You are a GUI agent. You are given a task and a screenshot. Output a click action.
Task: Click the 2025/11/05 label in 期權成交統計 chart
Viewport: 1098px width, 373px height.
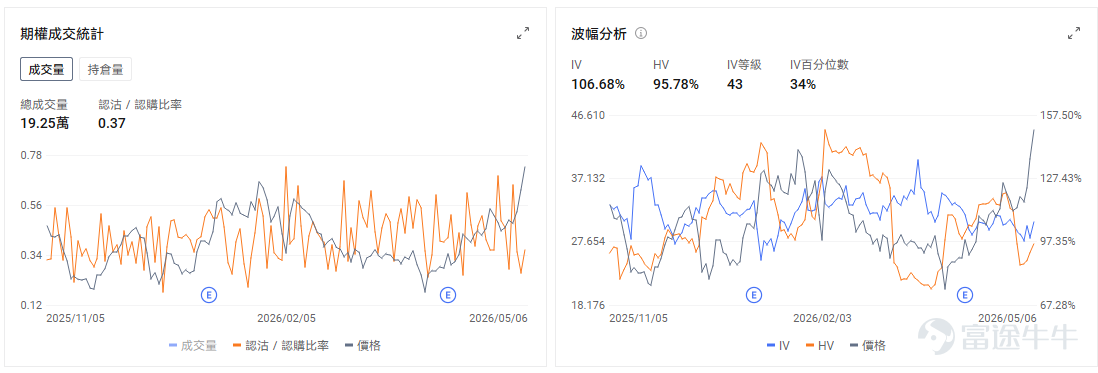pyautogui.click(x=76, y=317)
